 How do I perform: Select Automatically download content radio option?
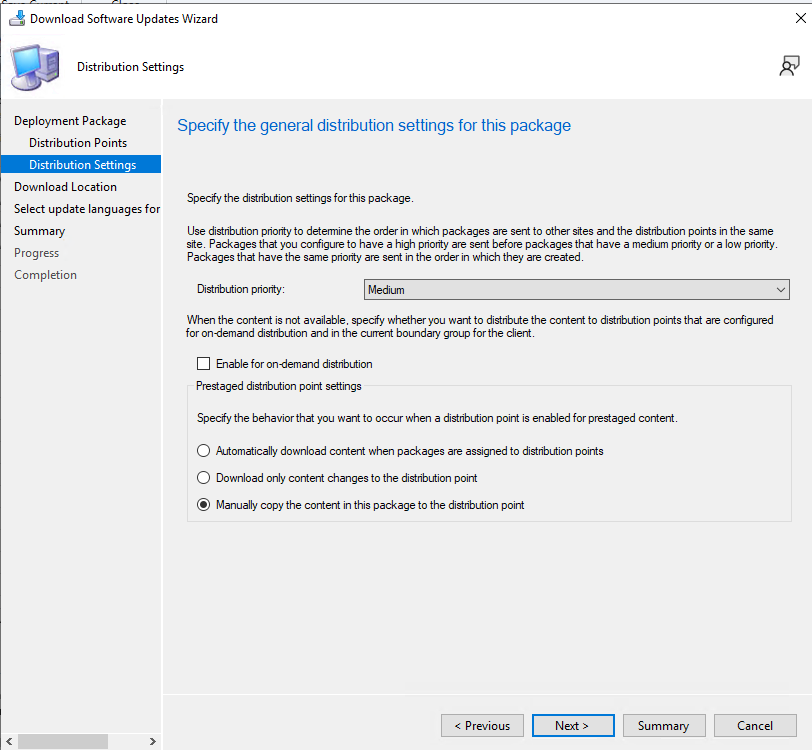click(x=204, y=451)
